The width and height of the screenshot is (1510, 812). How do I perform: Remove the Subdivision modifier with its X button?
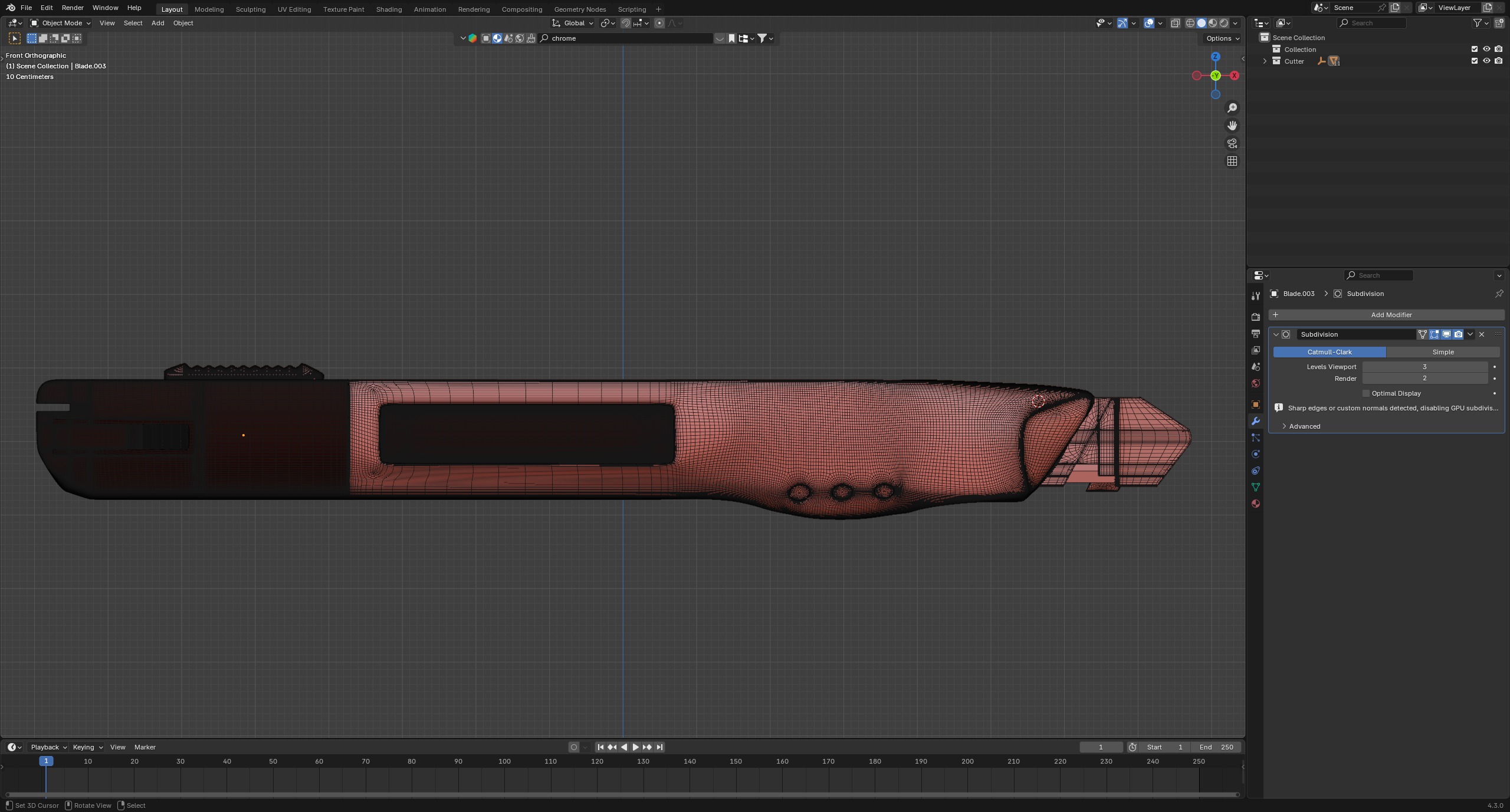(x=1482, y=334)
